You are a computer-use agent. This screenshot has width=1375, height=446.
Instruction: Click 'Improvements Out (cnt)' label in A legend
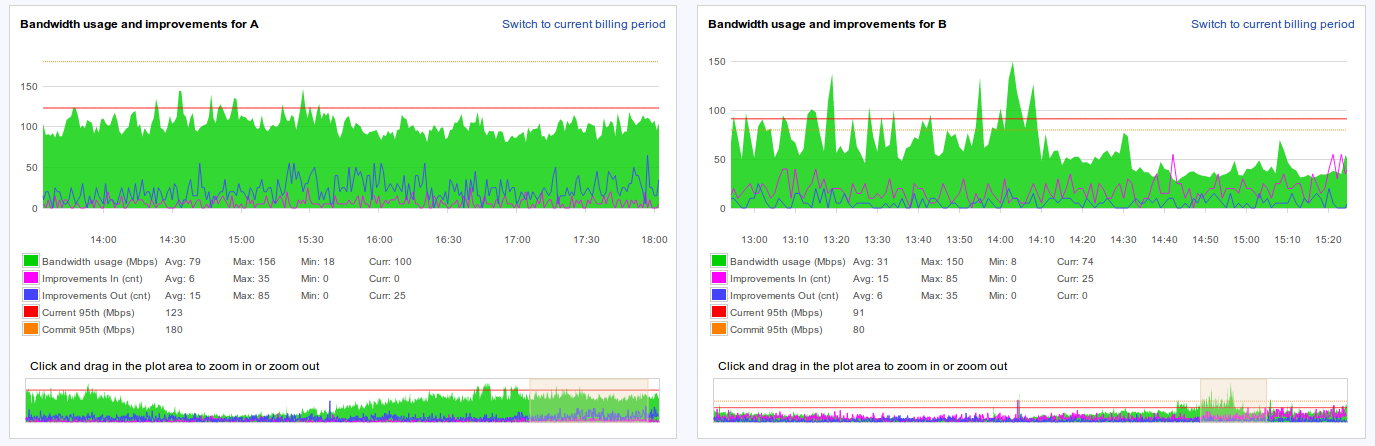click(95, 296)
